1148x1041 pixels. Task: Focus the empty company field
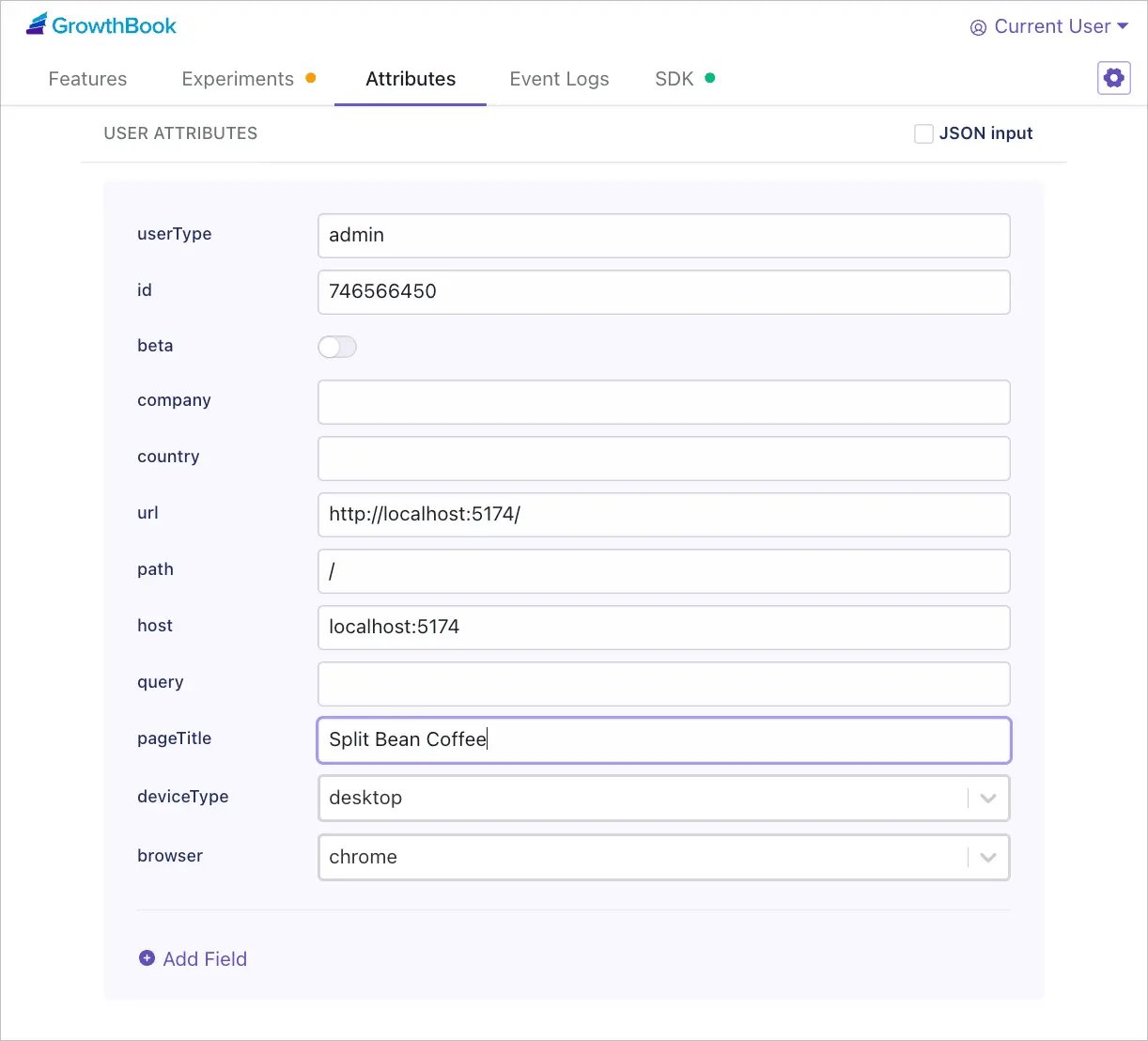pyautogui.click(x=664, y=402)
